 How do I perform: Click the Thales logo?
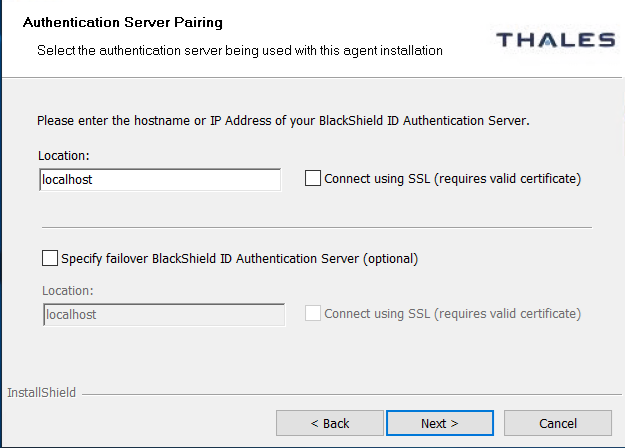click(x=555, y=40)
